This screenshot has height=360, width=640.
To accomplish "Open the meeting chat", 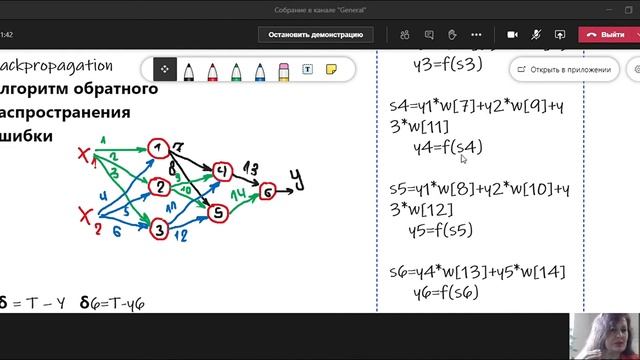I will [x=429, y=35].
